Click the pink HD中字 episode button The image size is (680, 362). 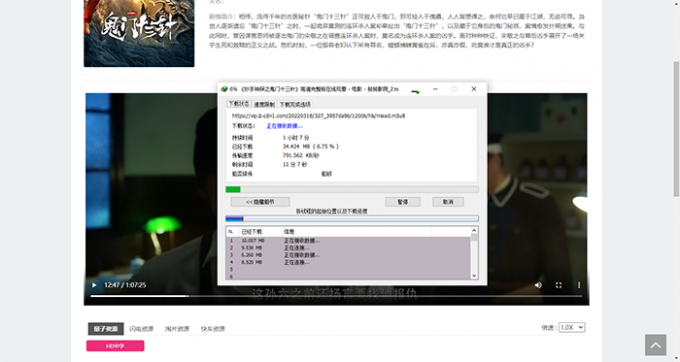115,346
